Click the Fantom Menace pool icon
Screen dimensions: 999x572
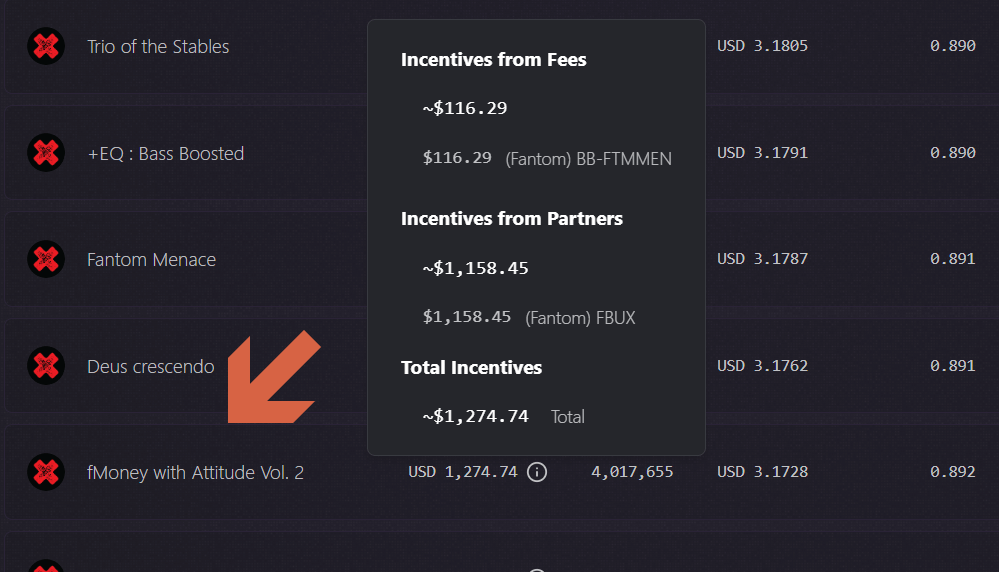pos(45,259)
